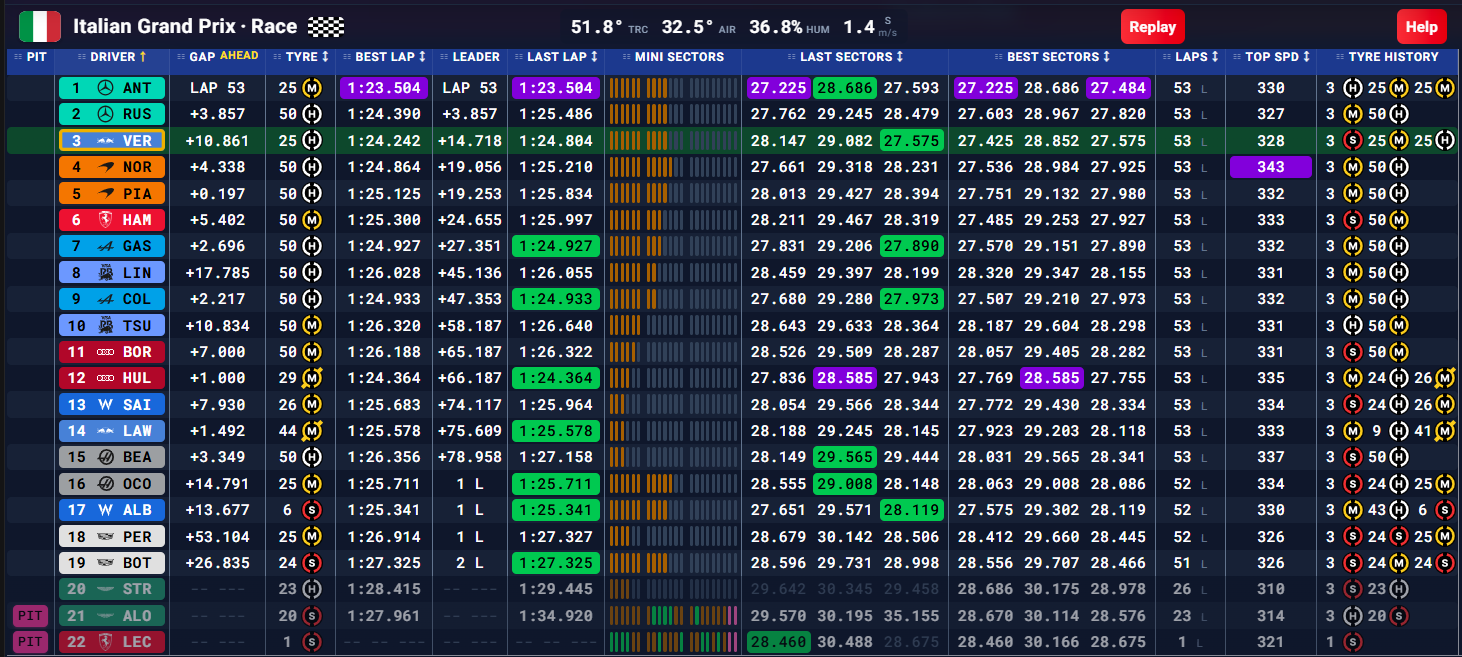The image size is (1462, 657).
Task: Select the SAI driver badge
Action: [111, 404]
